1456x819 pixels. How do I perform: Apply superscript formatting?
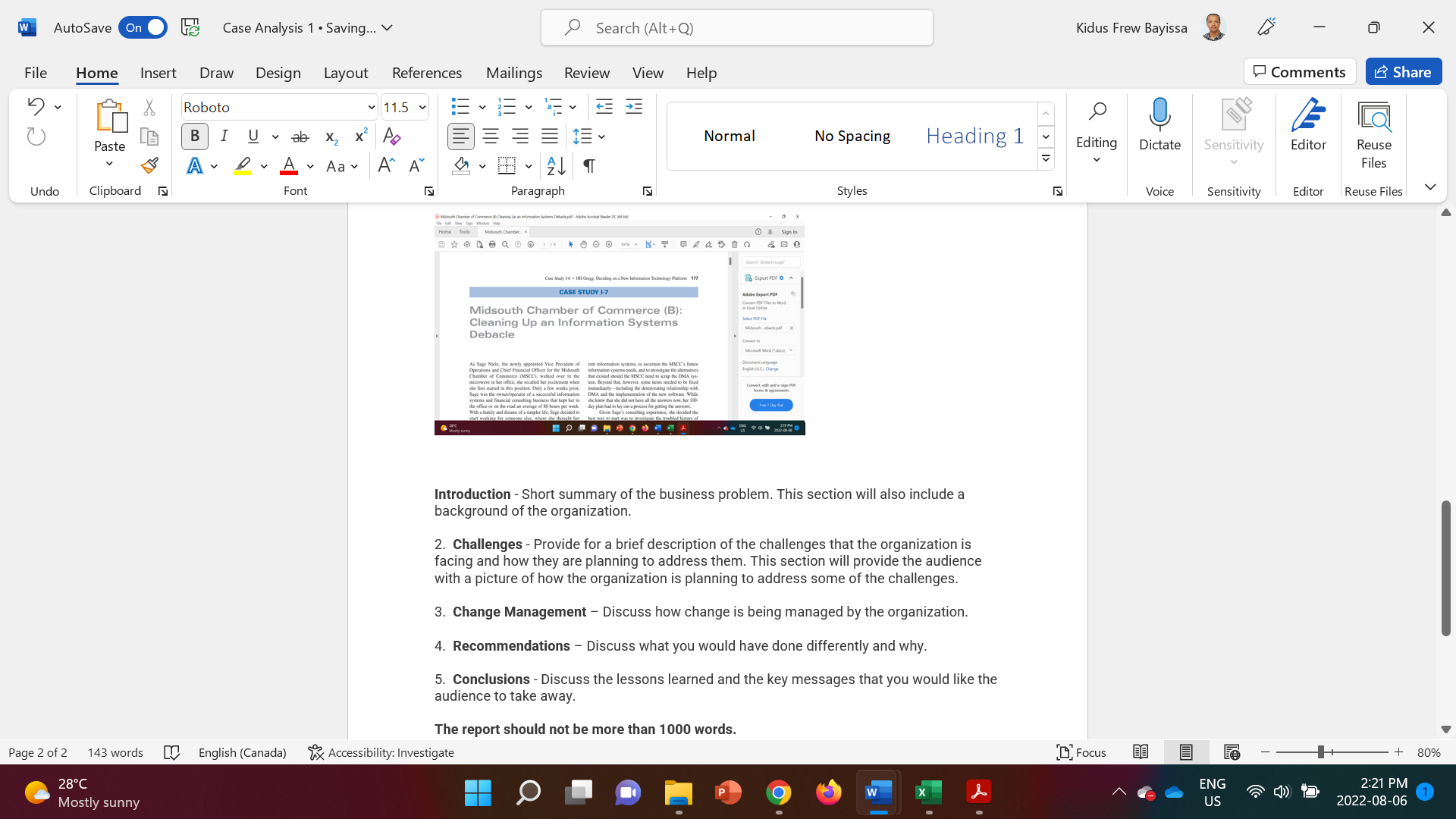coord(359,136)
